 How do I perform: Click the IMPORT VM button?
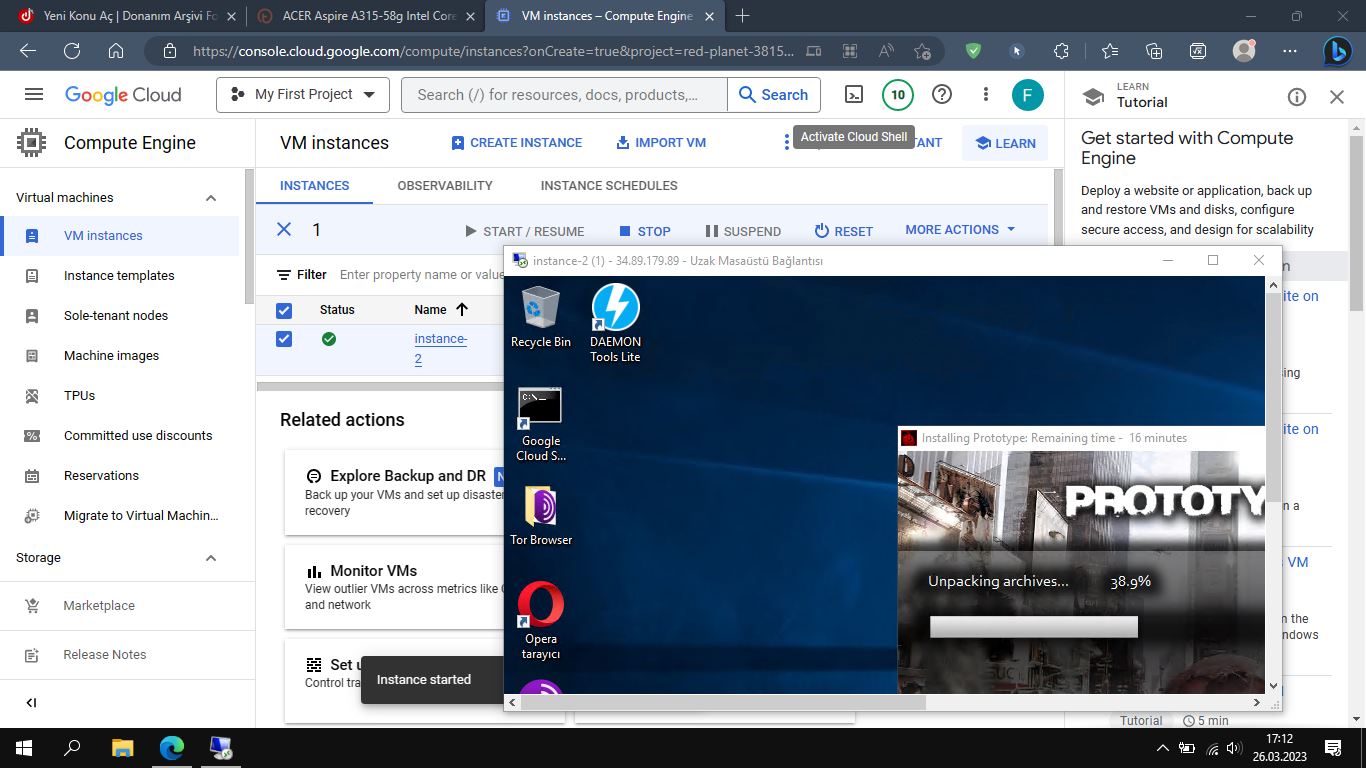click(660, 143)
